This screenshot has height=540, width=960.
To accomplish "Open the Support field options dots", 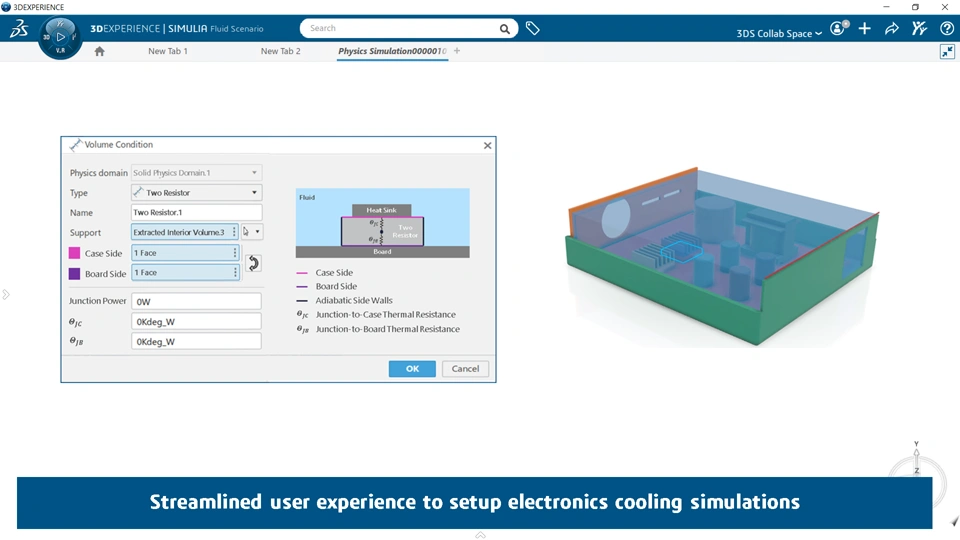I will (234, 232).
